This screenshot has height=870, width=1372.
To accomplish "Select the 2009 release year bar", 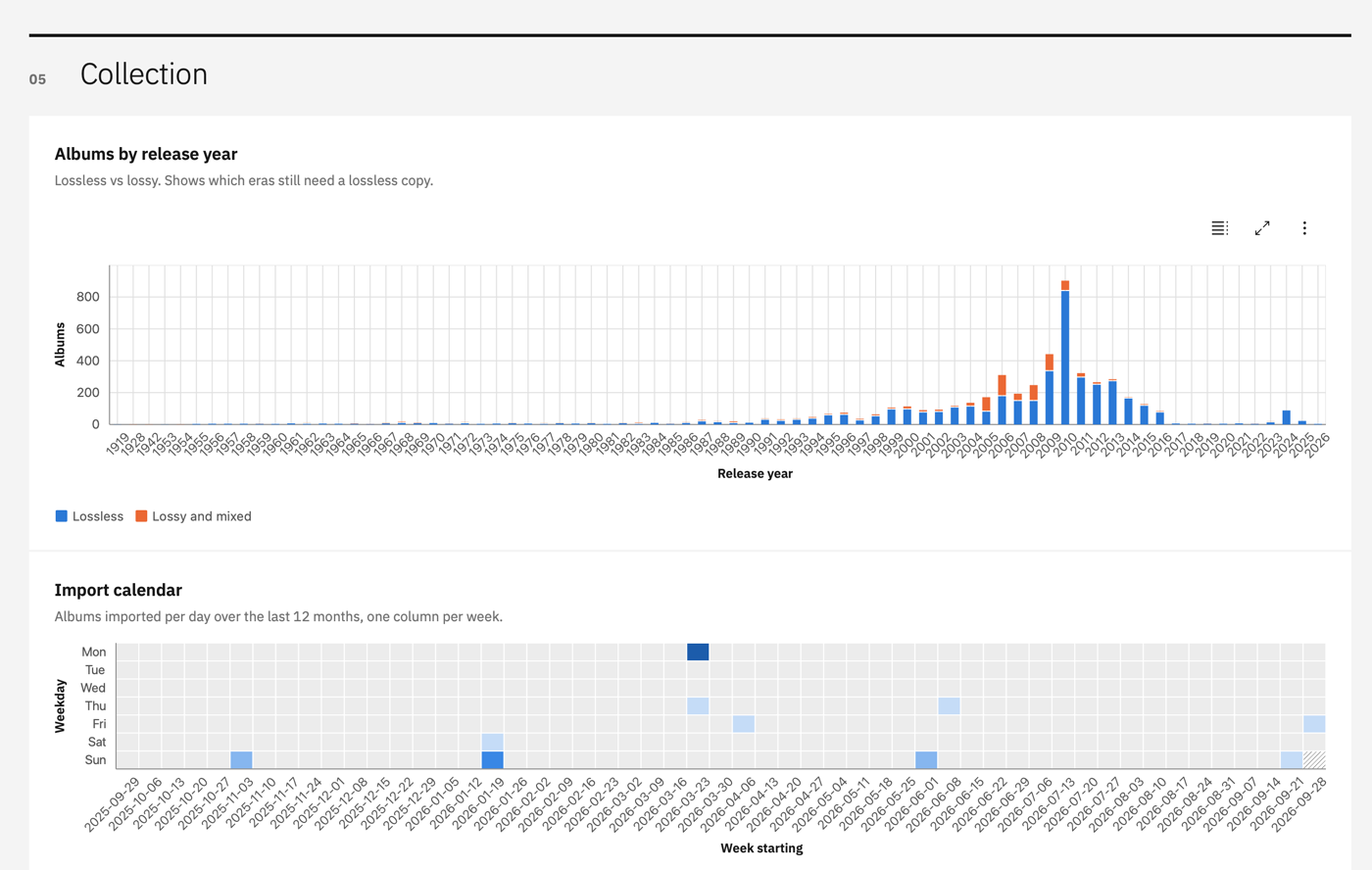I will point(1050,389).
